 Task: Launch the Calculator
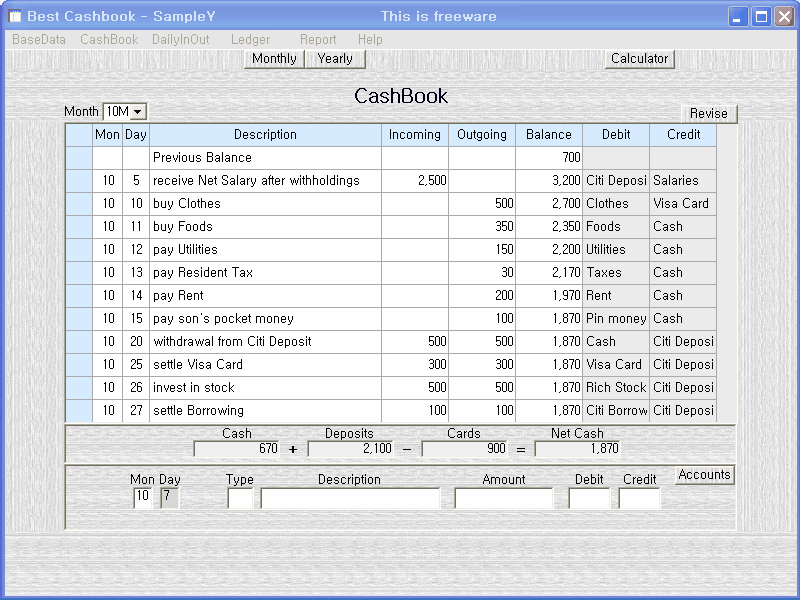(639, 59)
